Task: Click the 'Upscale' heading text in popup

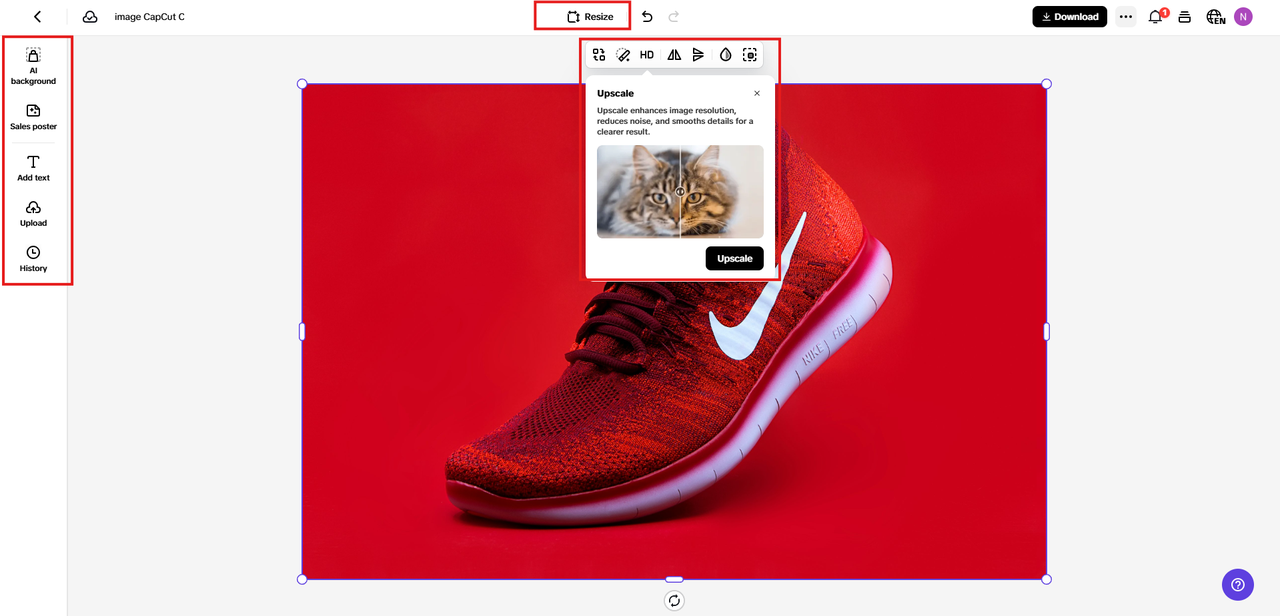Action: coord(615,93)
